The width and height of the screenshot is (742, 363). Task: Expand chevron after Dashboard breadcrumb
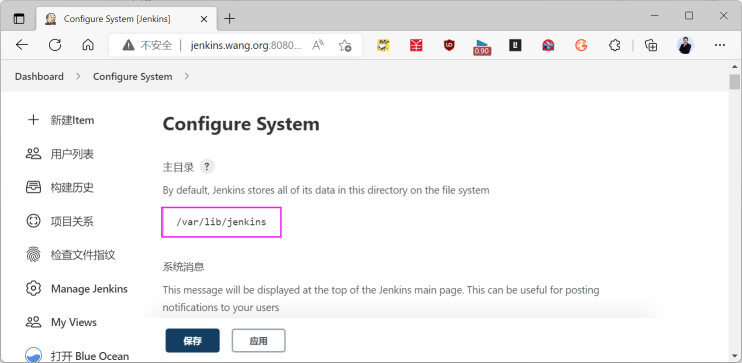pos(78,76)
